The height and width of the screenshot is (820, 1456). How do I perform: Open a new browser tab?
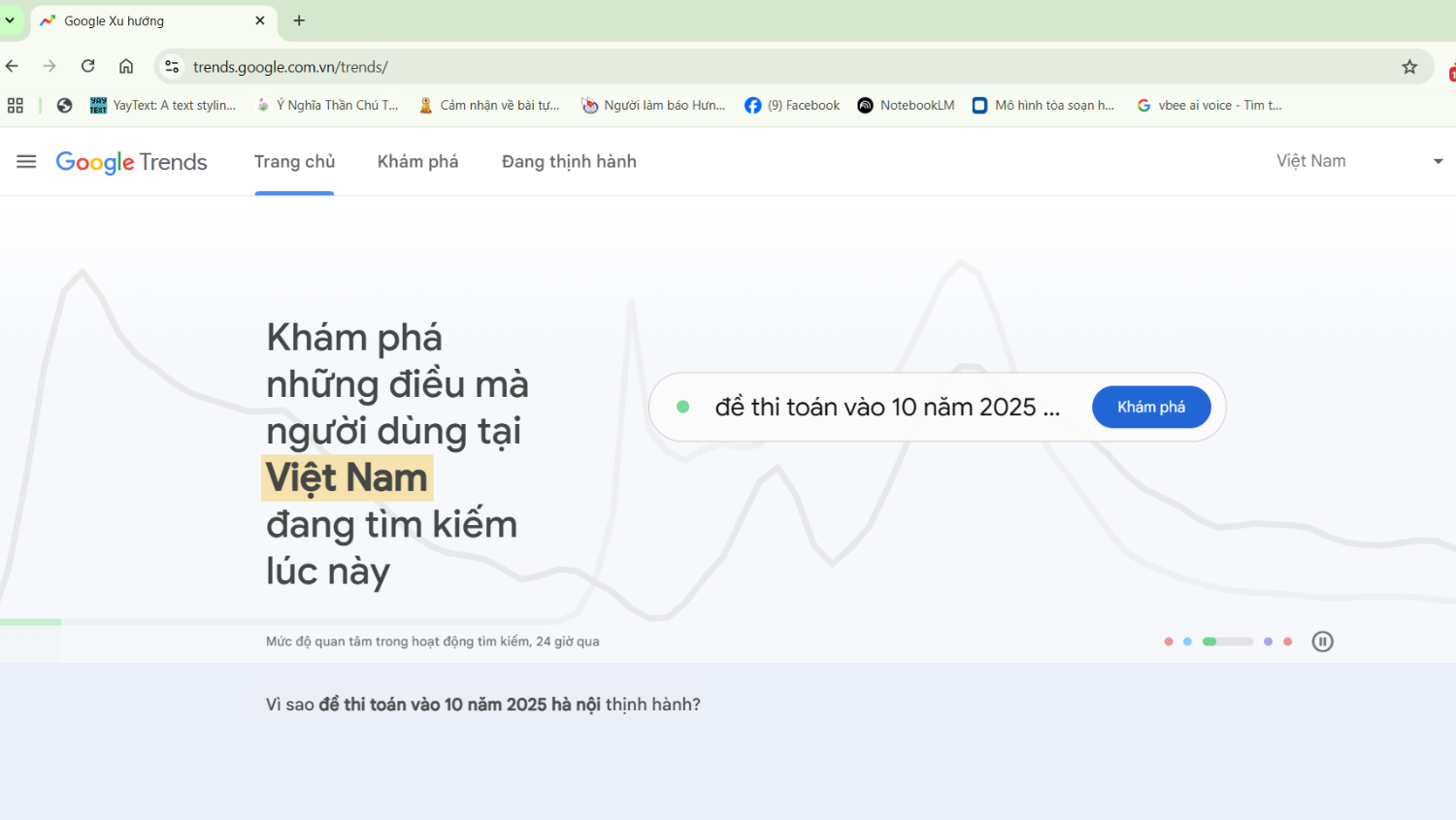(x=299, y=20)
